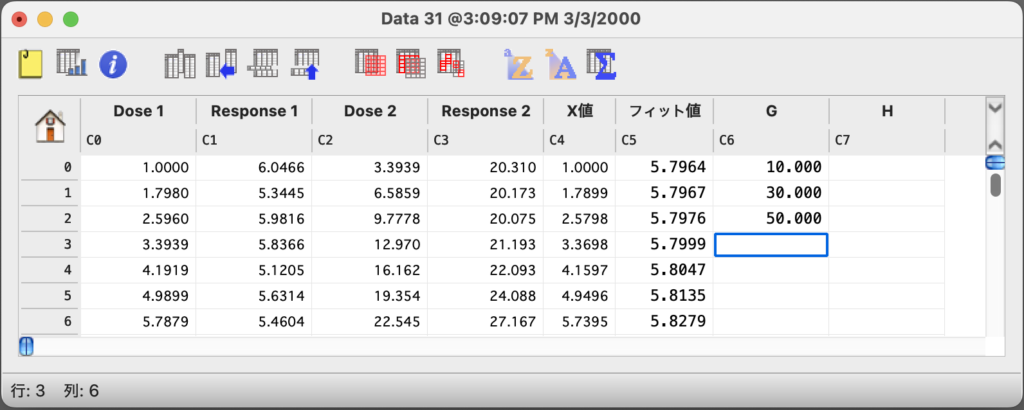Click the red scattered-cells selection icon
Image resolution: width=1024 pixels, height=410 pixels.
point(453,65)
